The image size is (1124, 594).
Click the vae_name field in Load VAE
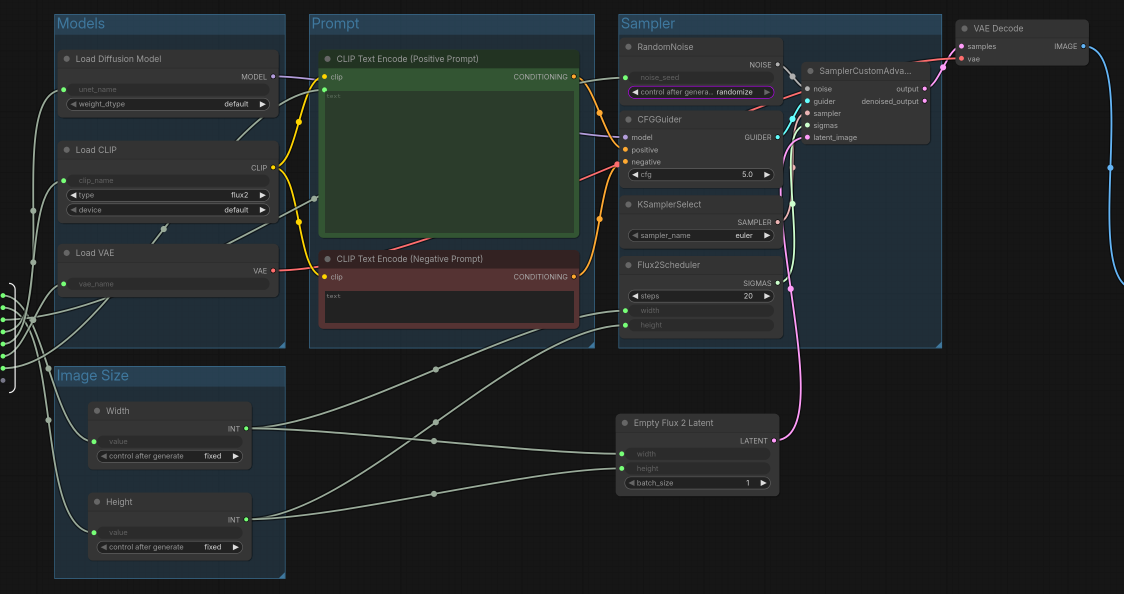tap(168, 284)
